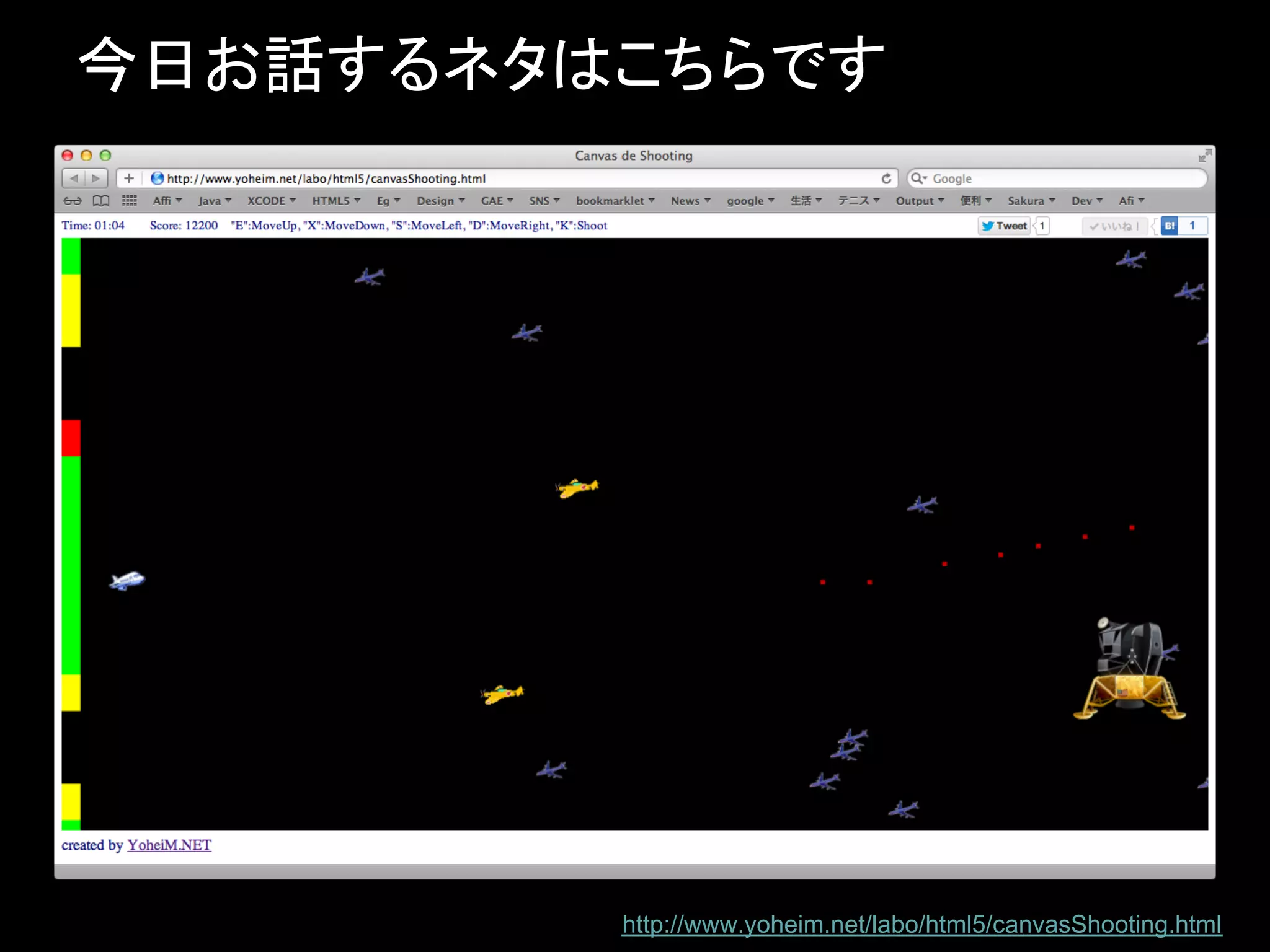Screen dimensions: 1270x952
Task: Open the 生活 bookmarks menu
Action: (806, 201)
